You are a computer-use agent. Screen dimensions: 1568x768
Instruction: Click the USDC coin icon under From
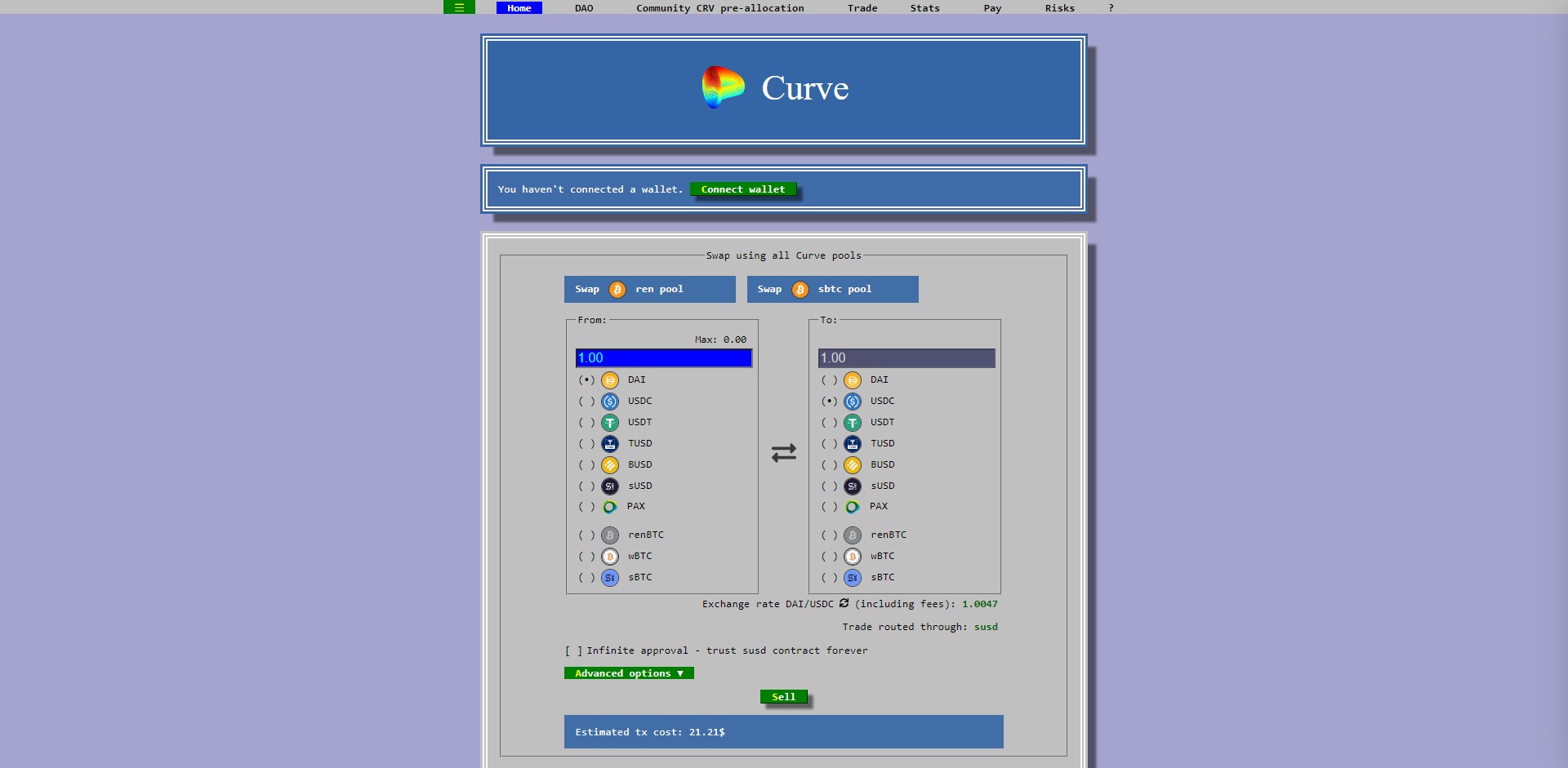(610, 402)
